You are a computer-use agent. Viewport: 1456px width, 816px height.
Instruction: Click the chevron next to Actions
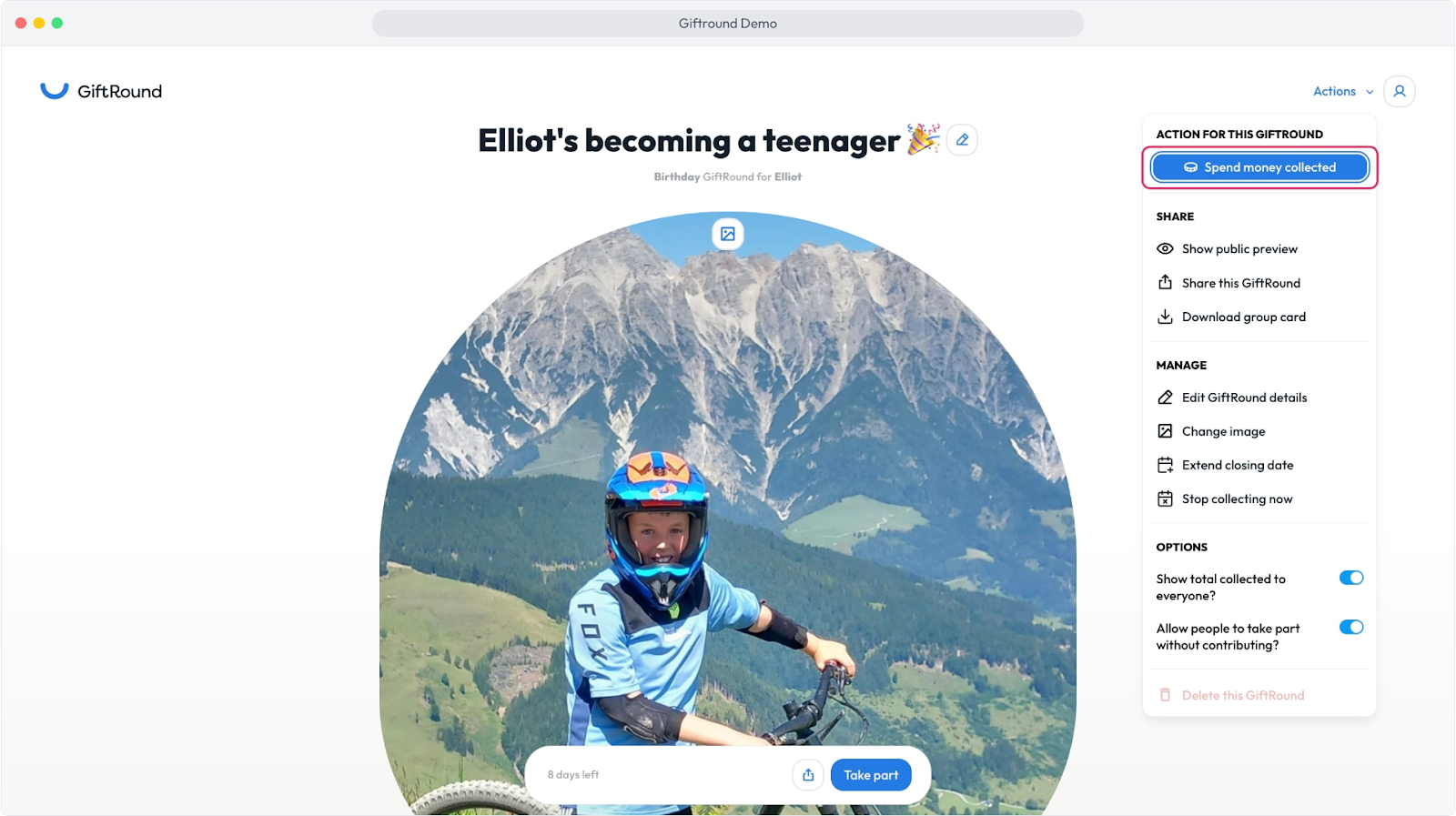(1370, 92)
